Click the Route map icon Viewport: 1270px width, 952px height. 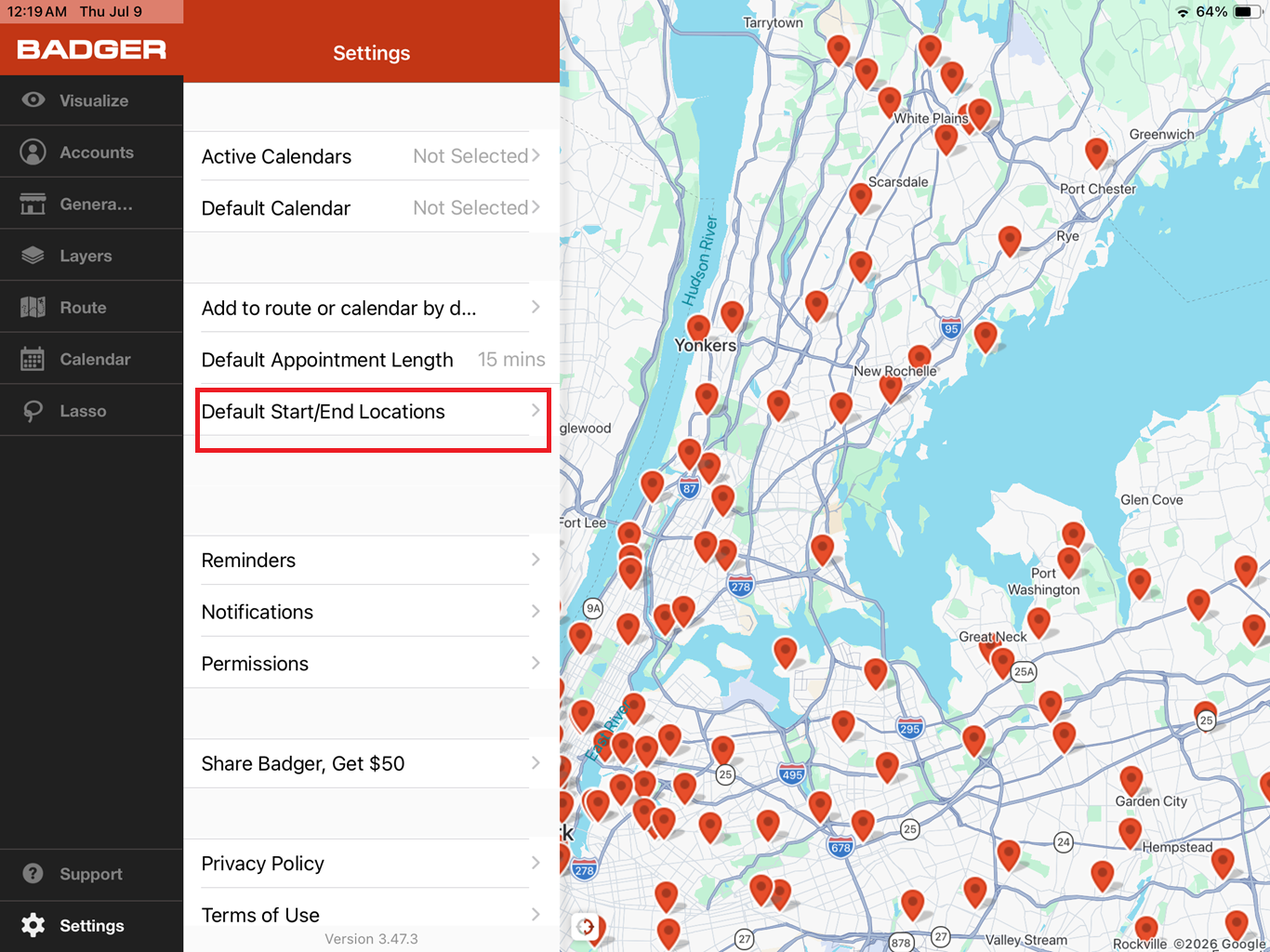coord(33,307)
